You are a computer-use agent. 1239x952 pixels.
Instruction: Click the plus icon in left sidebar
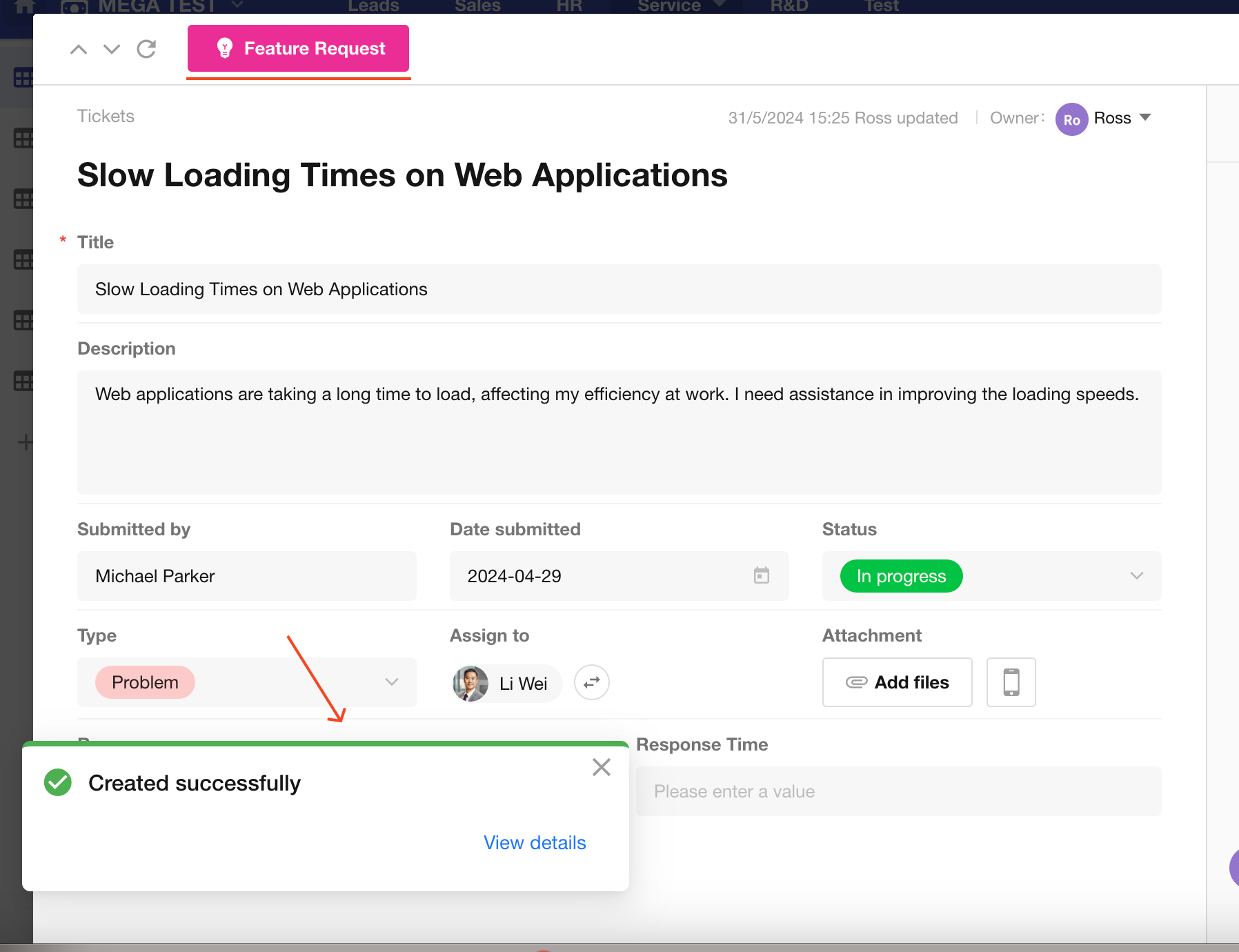tap(25, 442)
